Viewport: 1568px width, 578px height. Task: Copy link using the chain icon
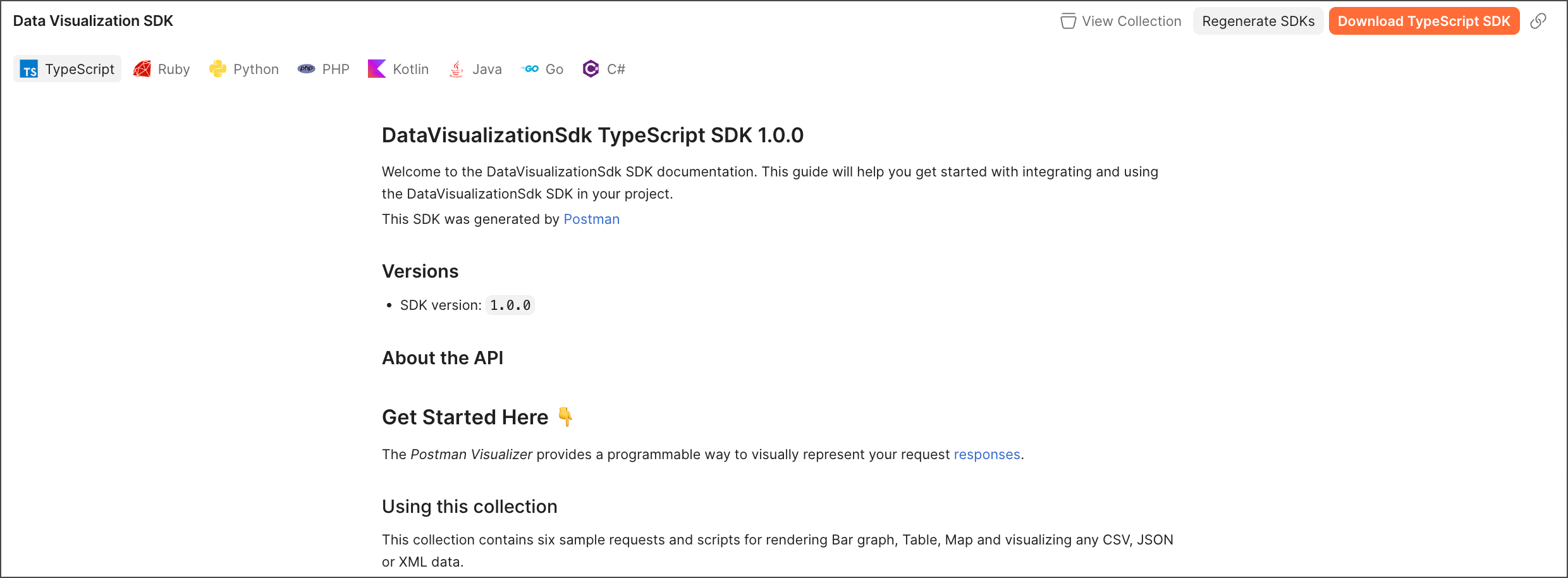(x=1538, y=22)
